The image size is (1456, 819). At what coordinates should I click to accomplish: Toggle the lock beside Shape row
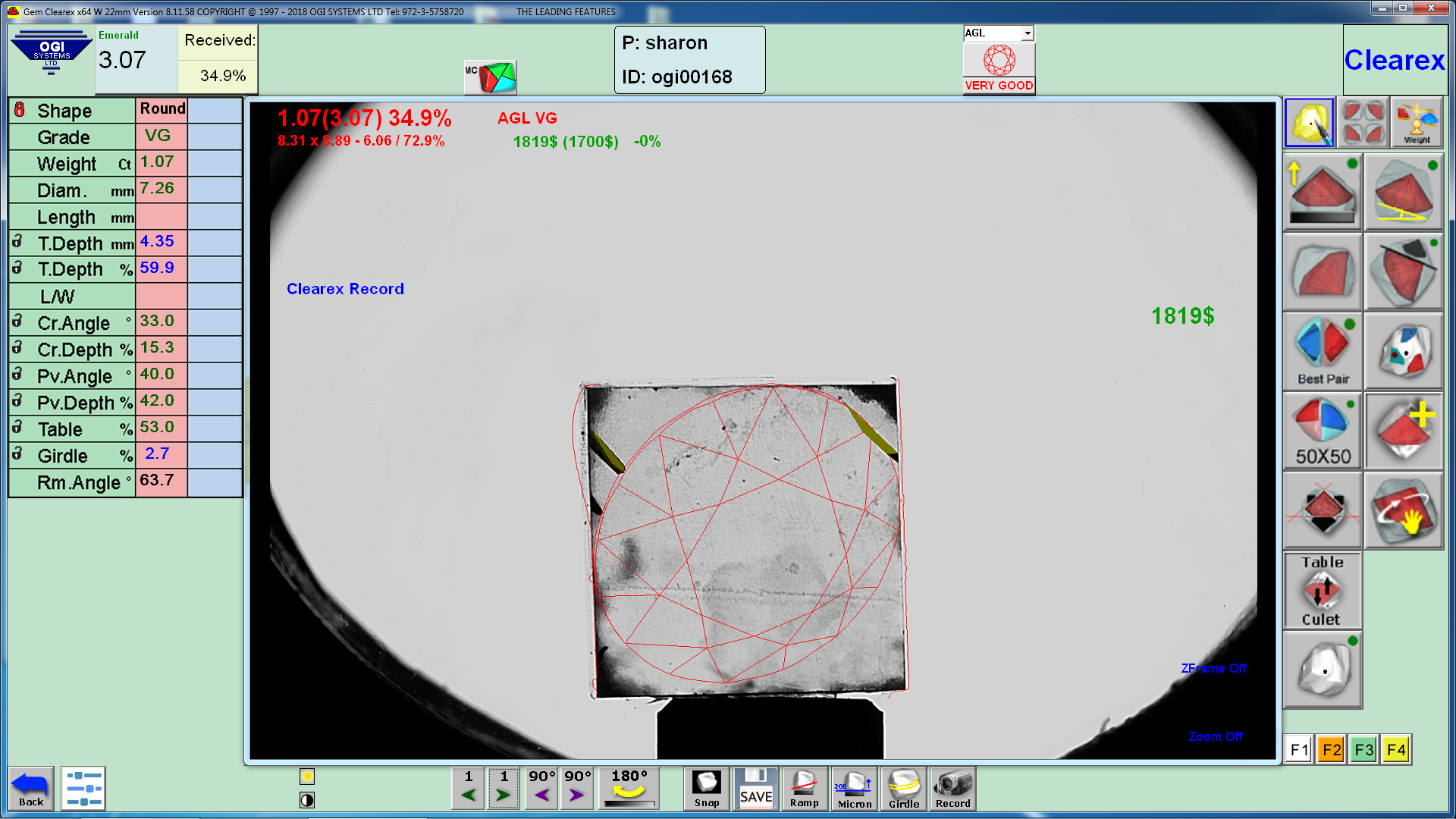(x=20, y=110)
